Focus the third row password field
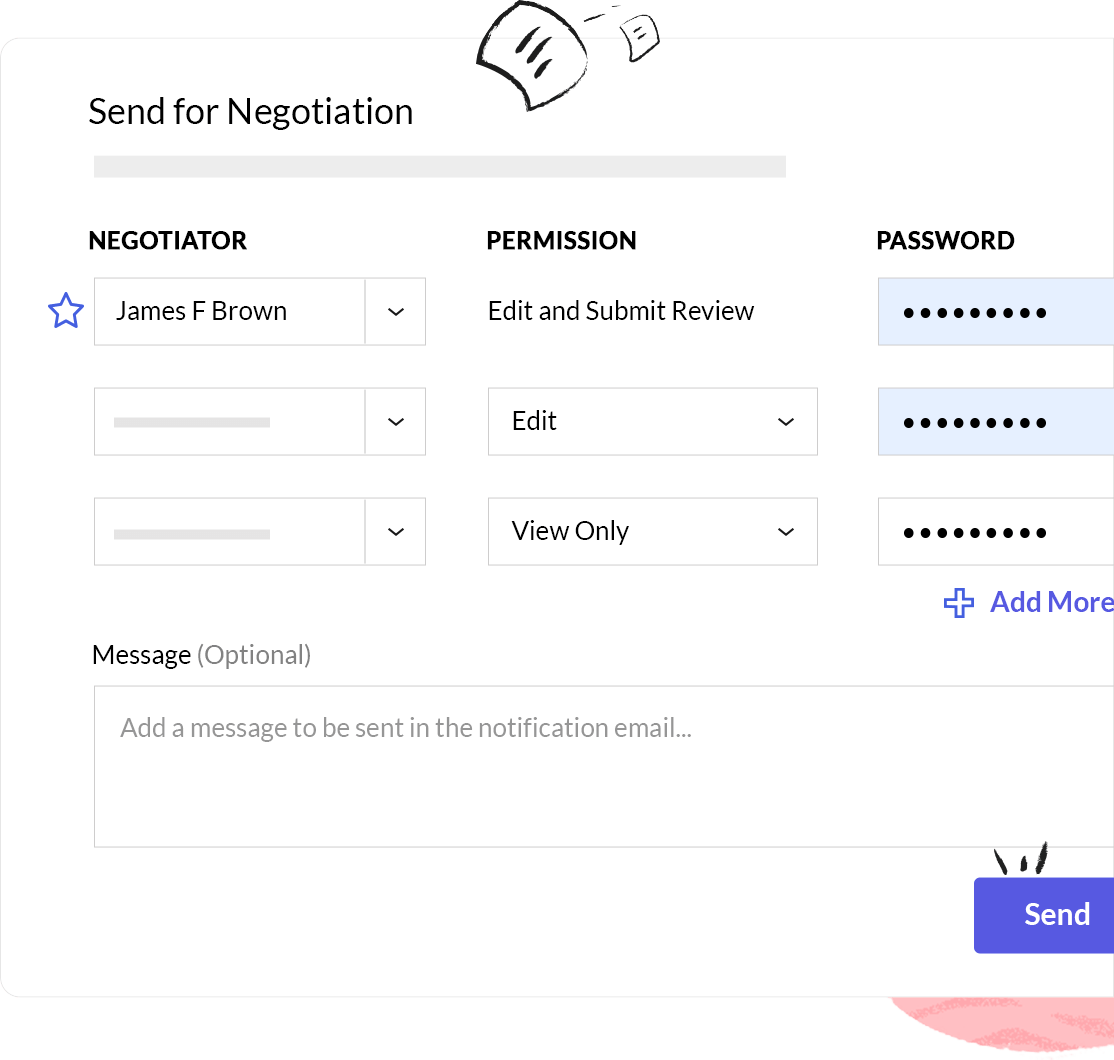 tap(995, 532)
